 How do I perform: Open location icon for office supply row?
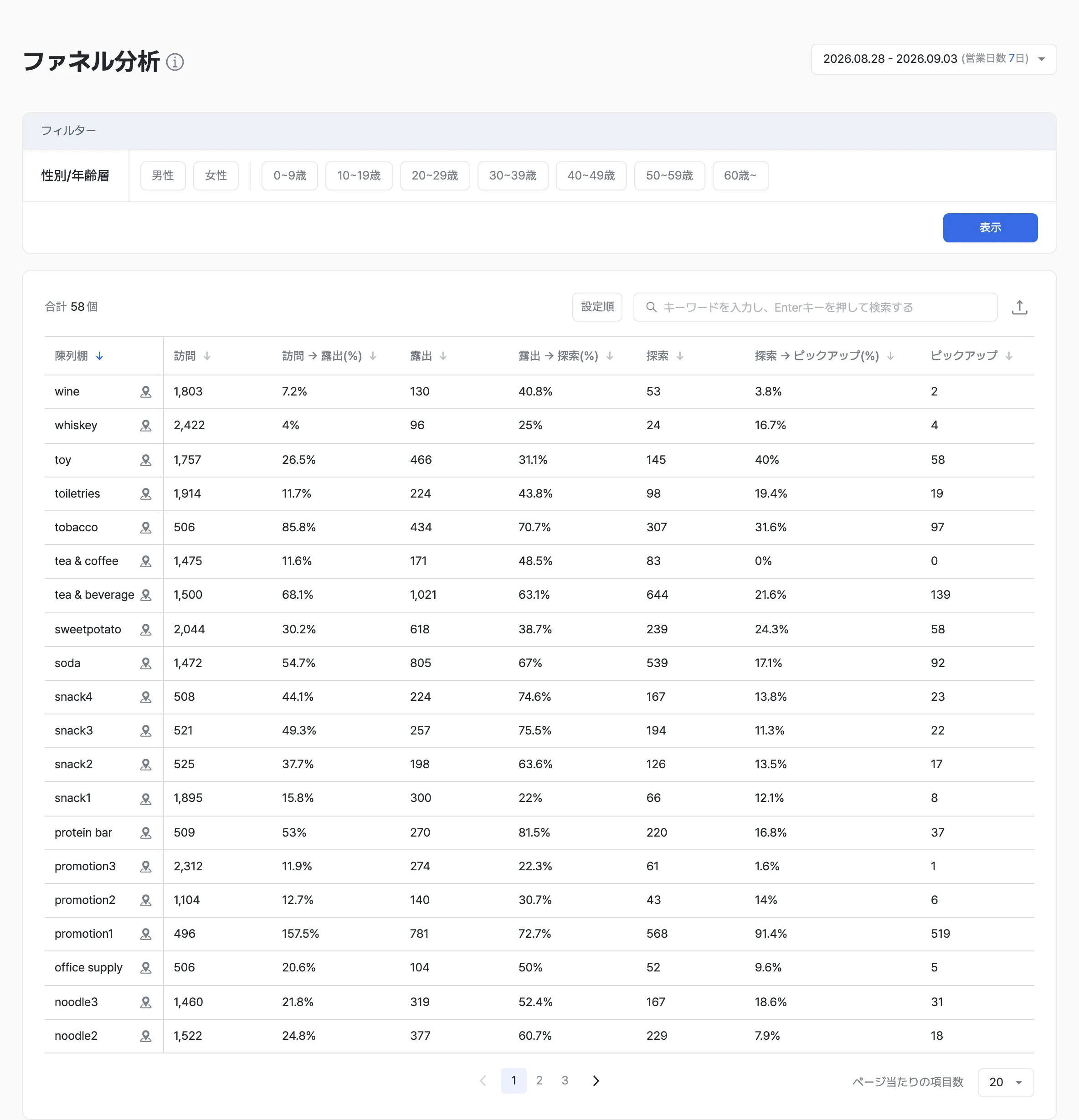146,967
